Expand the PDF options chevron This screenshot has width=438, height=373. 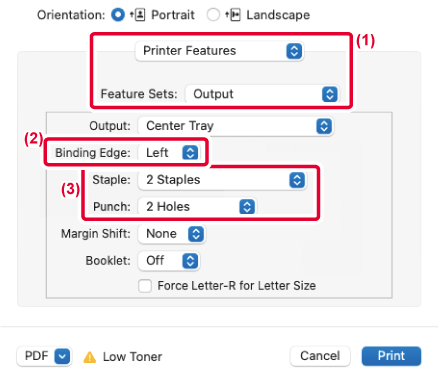62,356
